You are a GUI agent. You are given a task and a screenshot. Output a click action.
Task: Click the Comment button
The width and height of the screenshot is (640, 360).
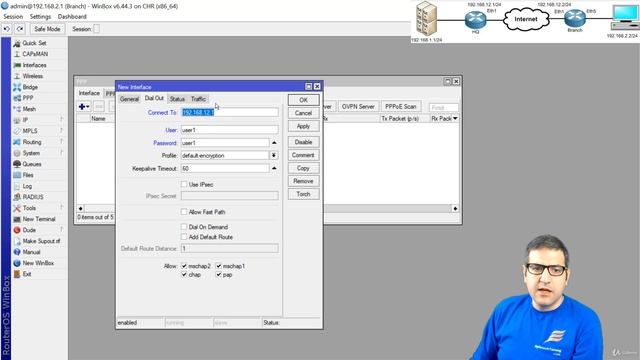[303, 155]
